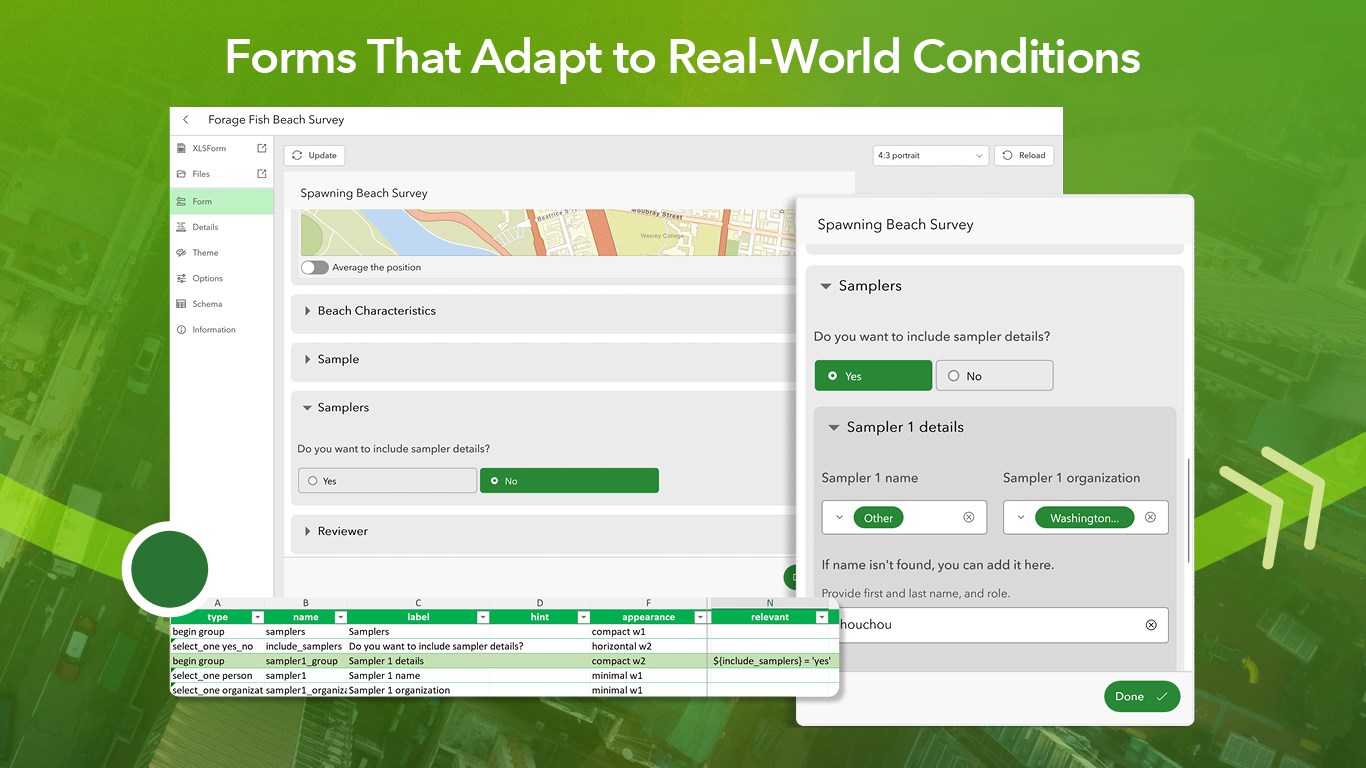Toggle Average the position switch

pos(315,268)
